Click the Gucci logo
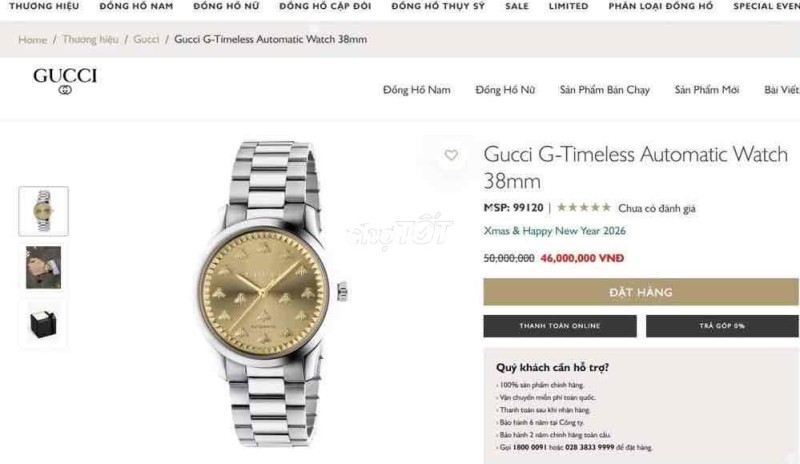 [65, 81]
